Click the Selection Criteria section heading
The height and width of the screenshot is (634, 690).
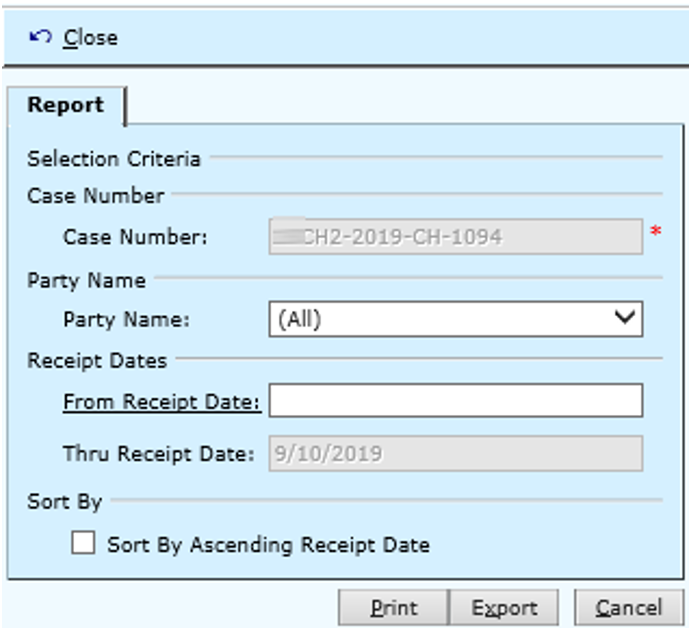tap(114, 159)
